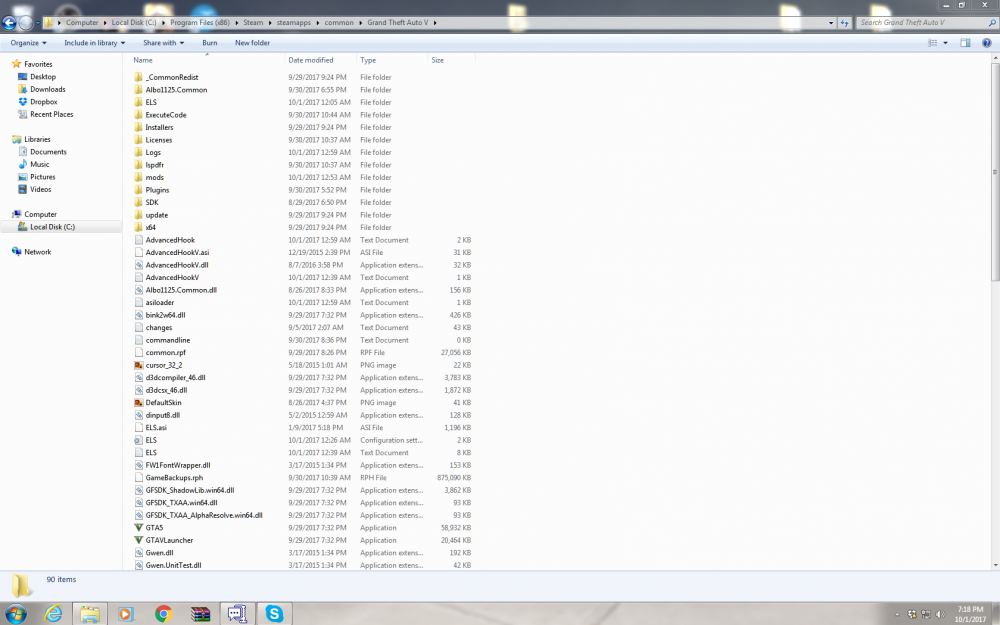Click the Burn toolbar button
The image size is (1000, 625).
210,43
